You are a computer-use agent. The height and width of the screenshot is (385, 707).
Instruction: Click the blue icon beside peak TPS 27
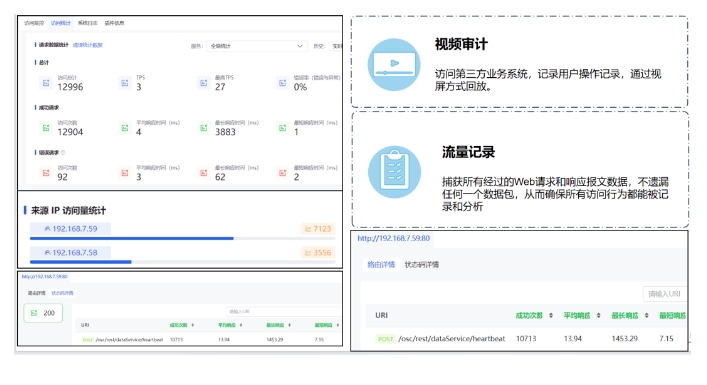tap(204, 83)
